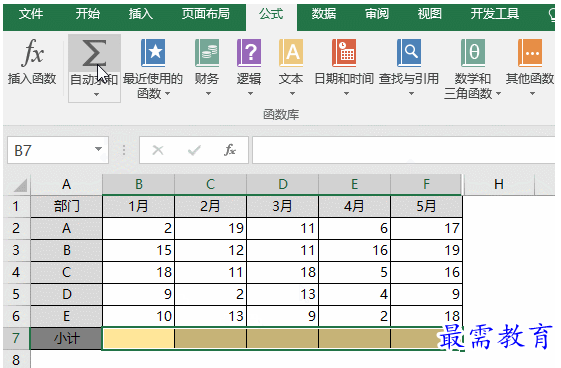Select row 8 header
Image resolution: width=561 pixels, height=368 pixels.
pyautogui.click(x=16, y=359)
